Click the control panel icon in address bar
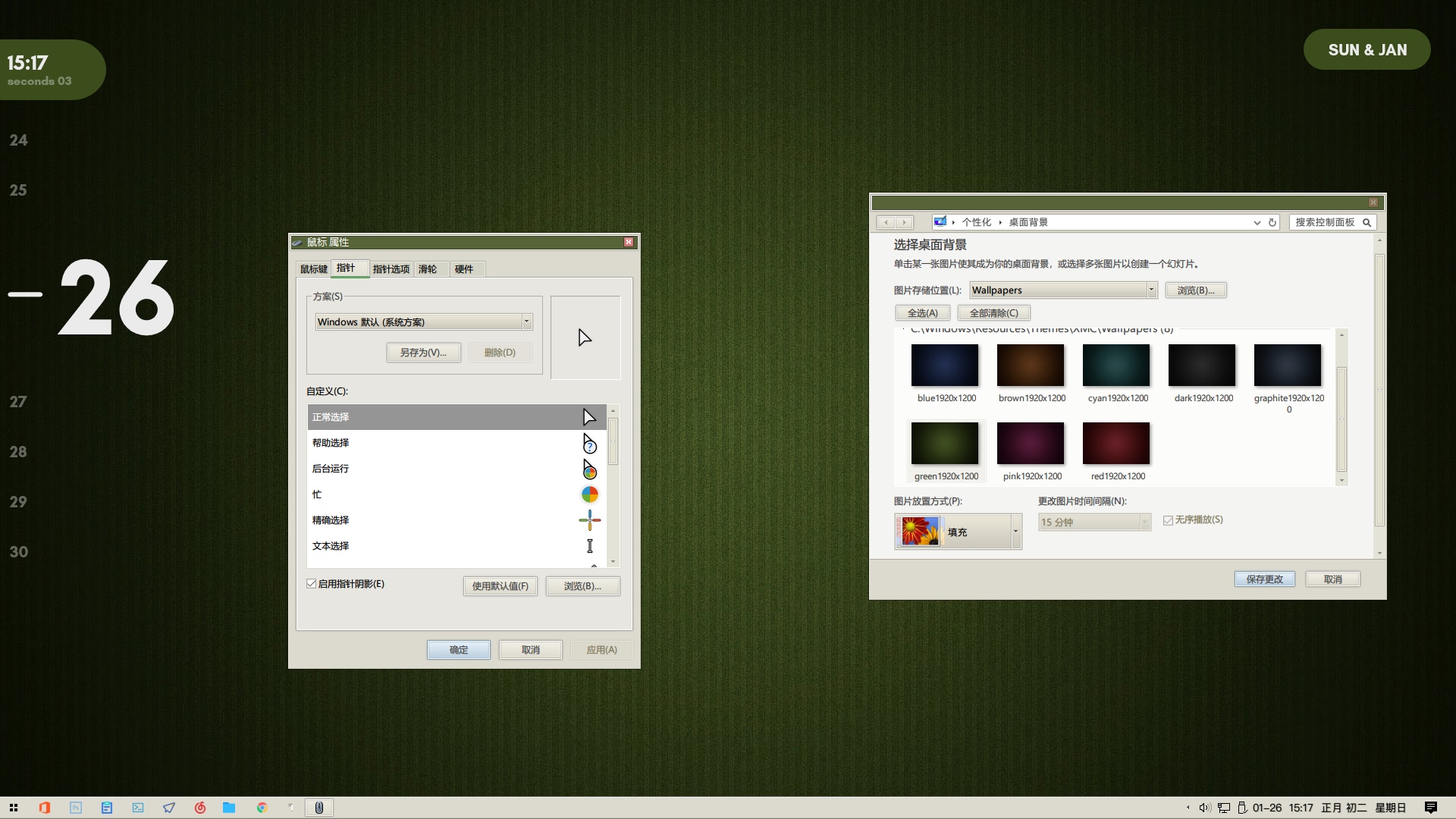 tap(940, 221)
